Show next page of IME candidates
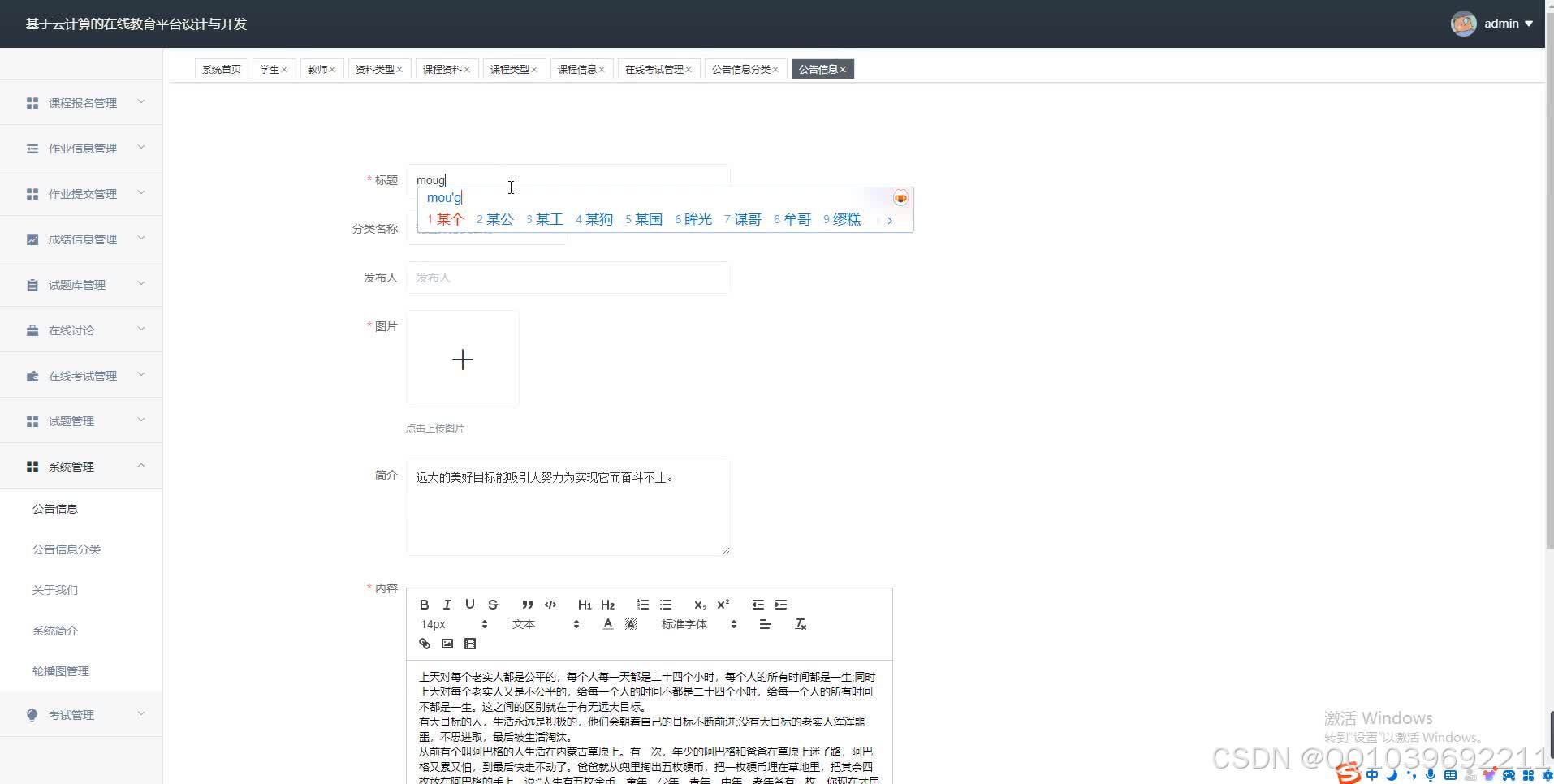This screenshot has width=1554, height=784. [890, 220]
